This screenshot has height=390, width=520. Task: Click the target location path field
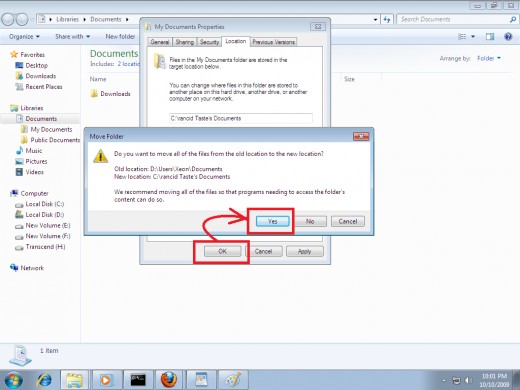click(241, 118)
